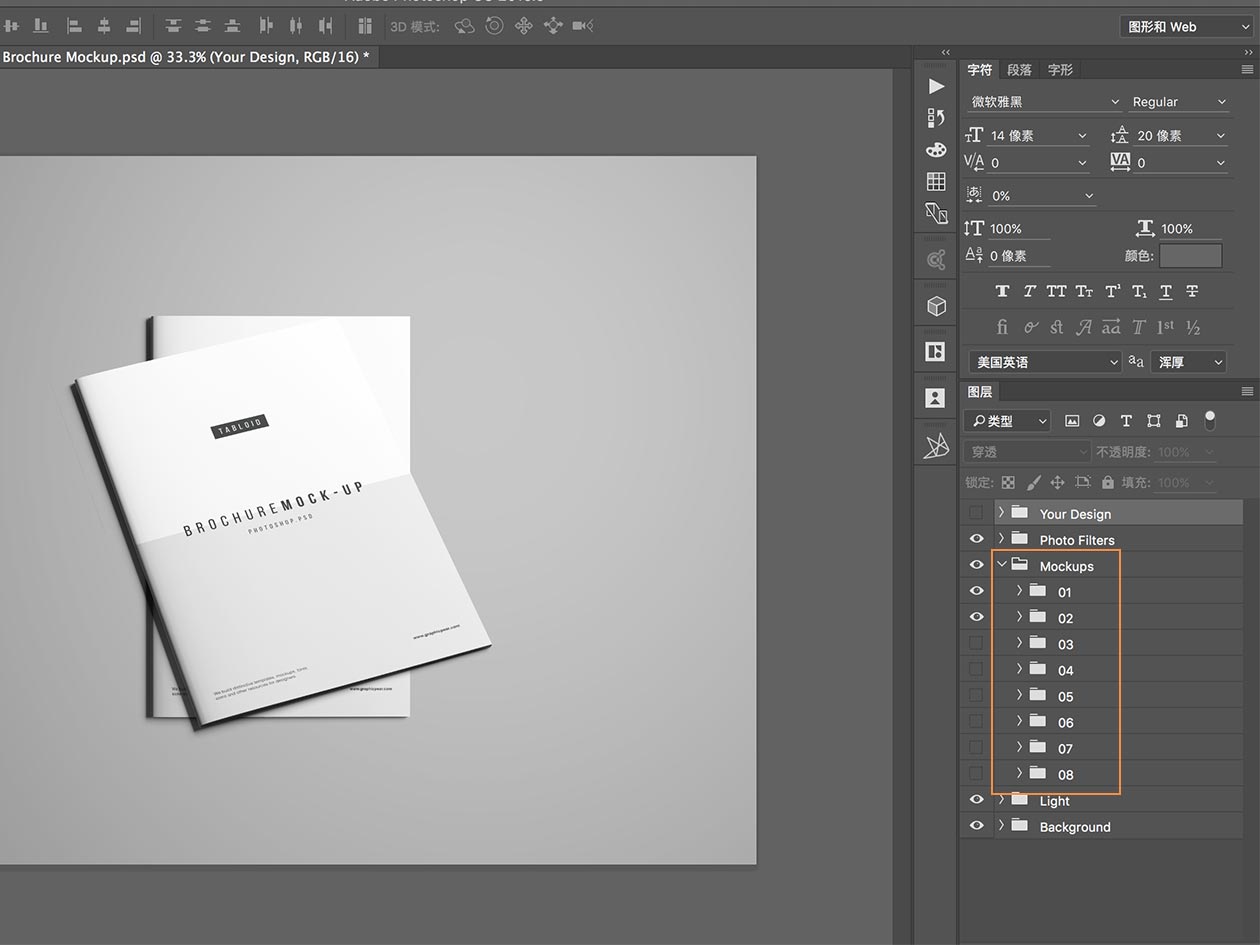Image resolution: width=1260 pixels, height=945 pixels.
Task: Switch to the 字形 tab
Action: 1060,70
